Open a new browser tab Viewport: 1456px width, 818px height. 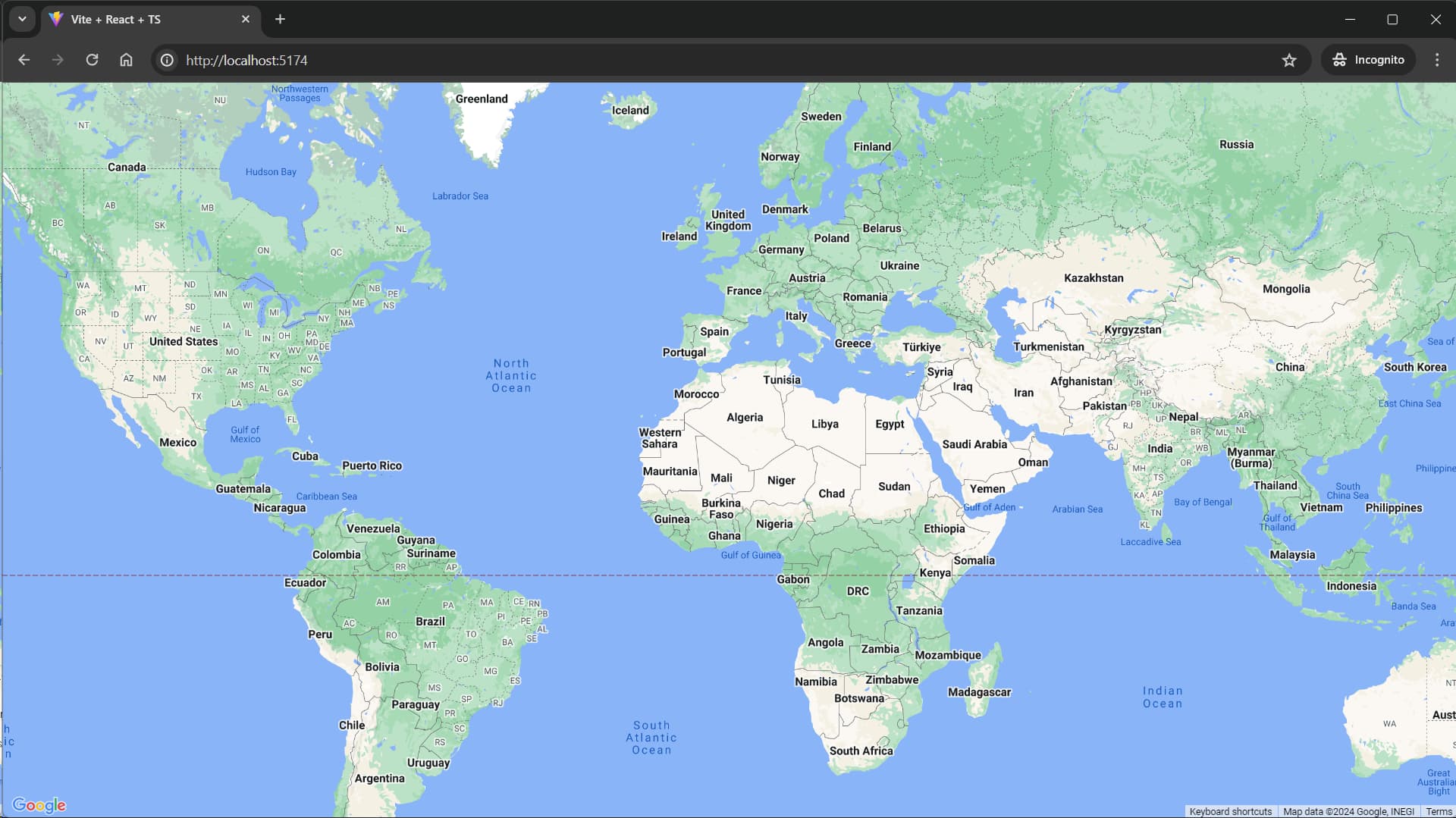281,19
